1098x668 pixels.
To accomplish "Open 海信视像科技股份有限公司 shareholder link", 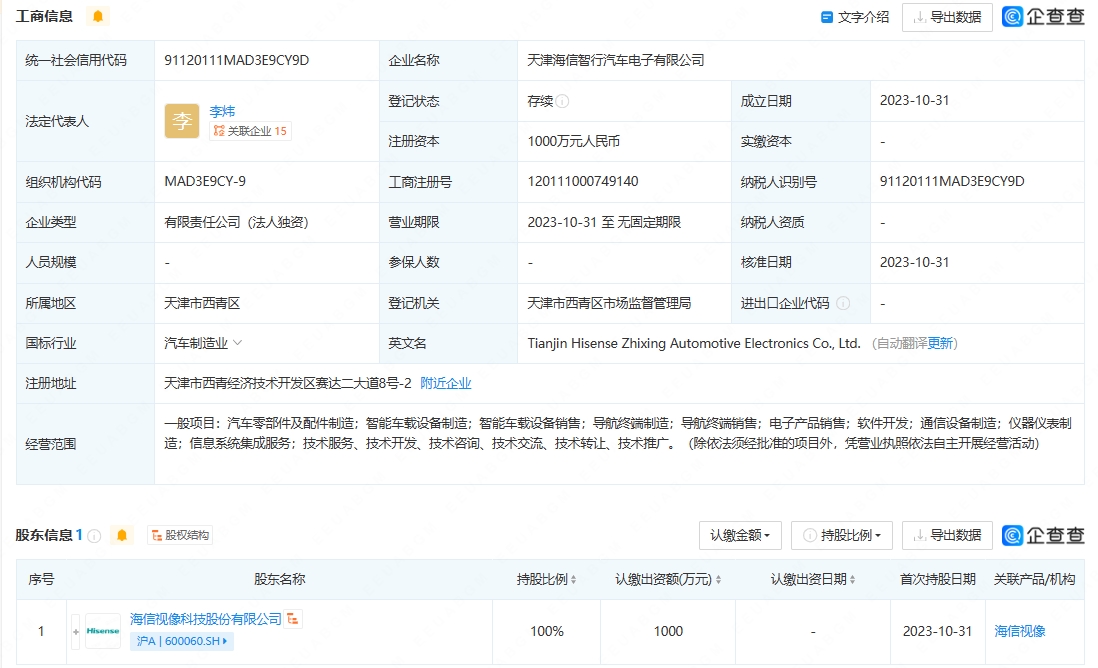I will pos(206,619).
